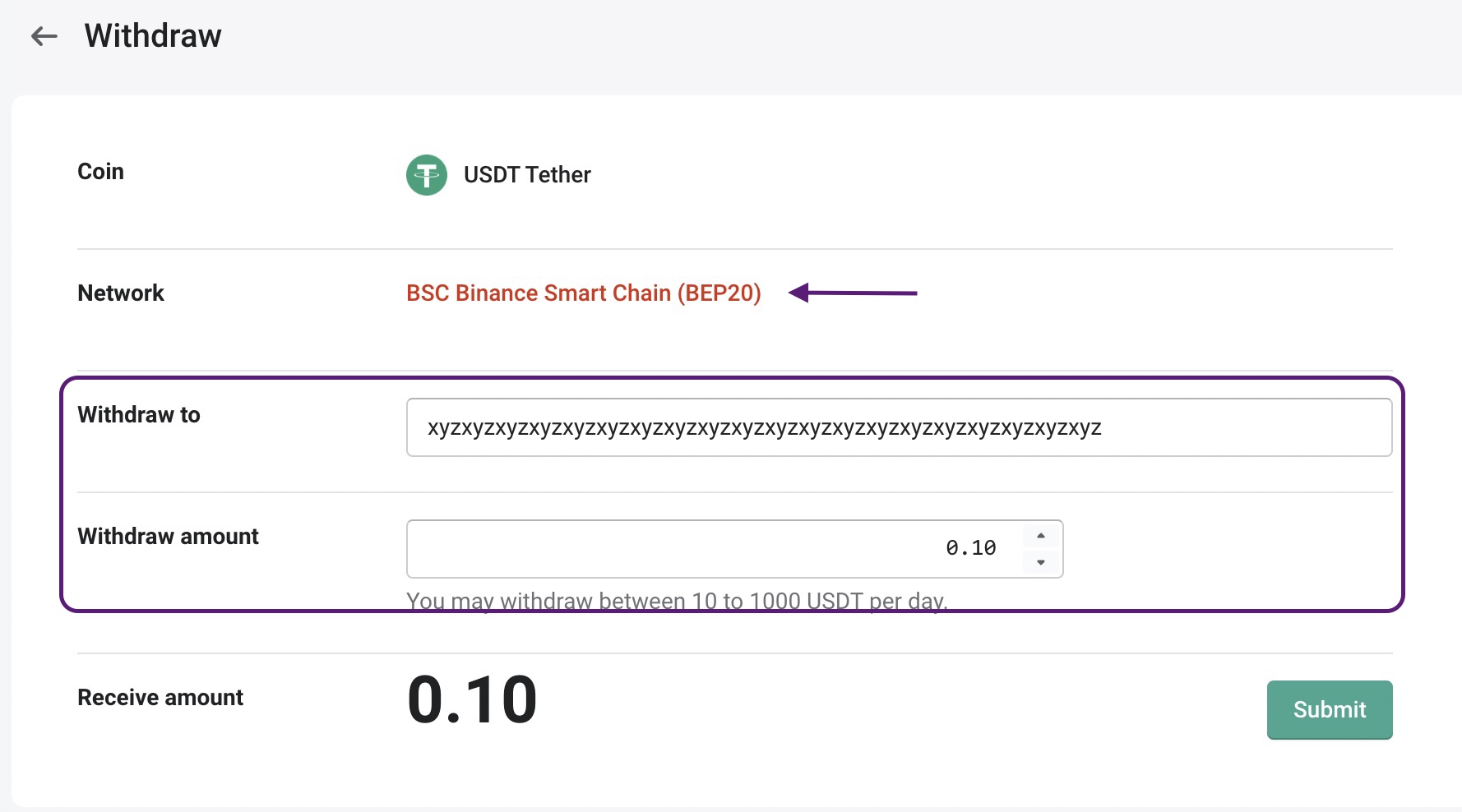The image size is (1462, 812).
Task: Click the daily withdraw limit hint text
Action: coord(677,601)
